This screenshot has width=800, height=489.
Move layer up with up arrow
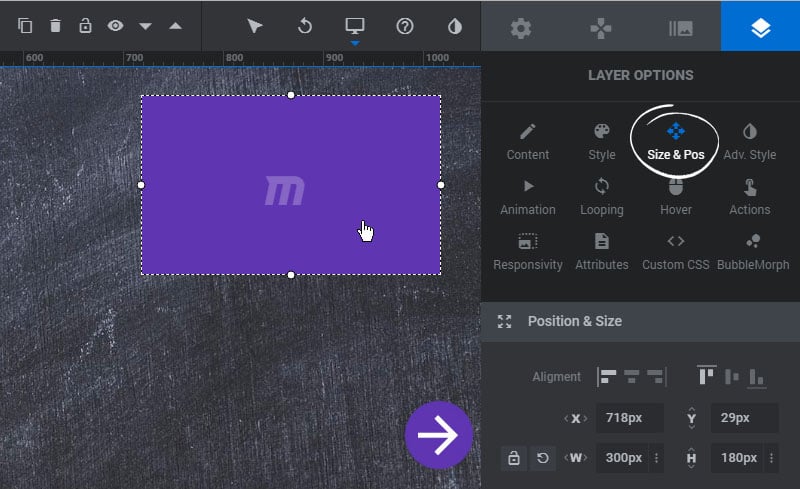[176, 26]
